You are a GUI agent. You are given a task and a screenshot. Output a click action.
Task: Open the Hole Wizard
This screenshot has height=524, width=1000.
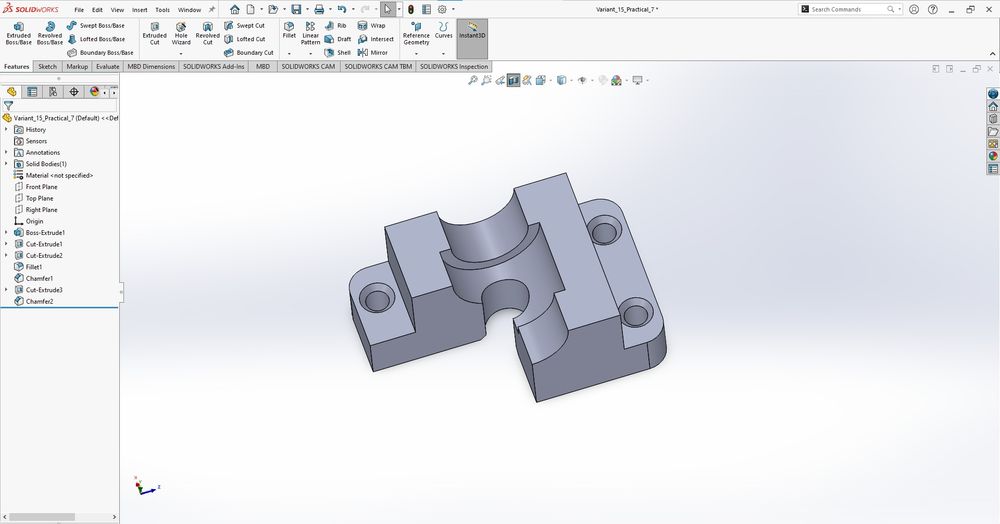[181, 33]
